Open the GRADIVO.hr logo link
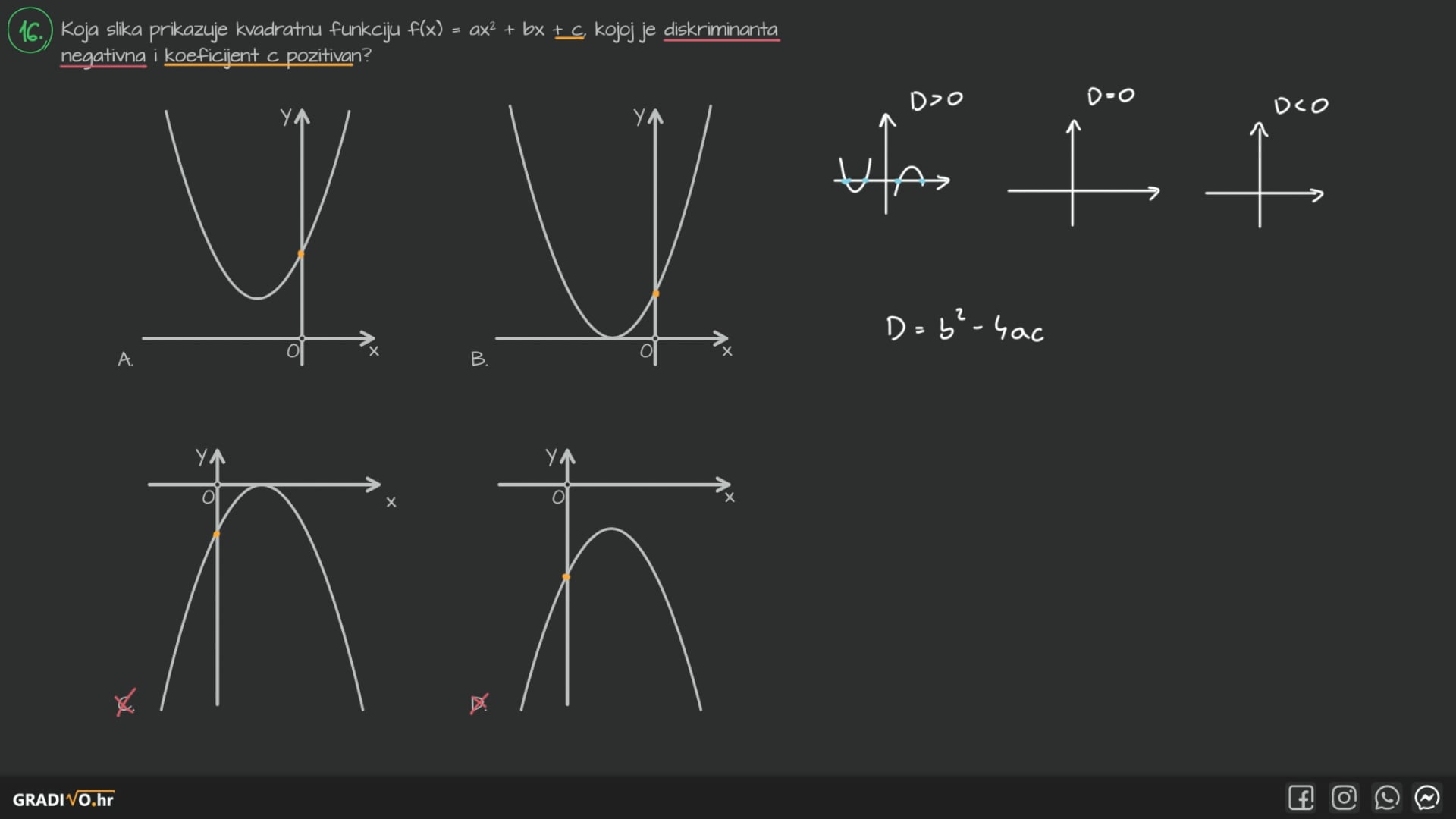 63,799
